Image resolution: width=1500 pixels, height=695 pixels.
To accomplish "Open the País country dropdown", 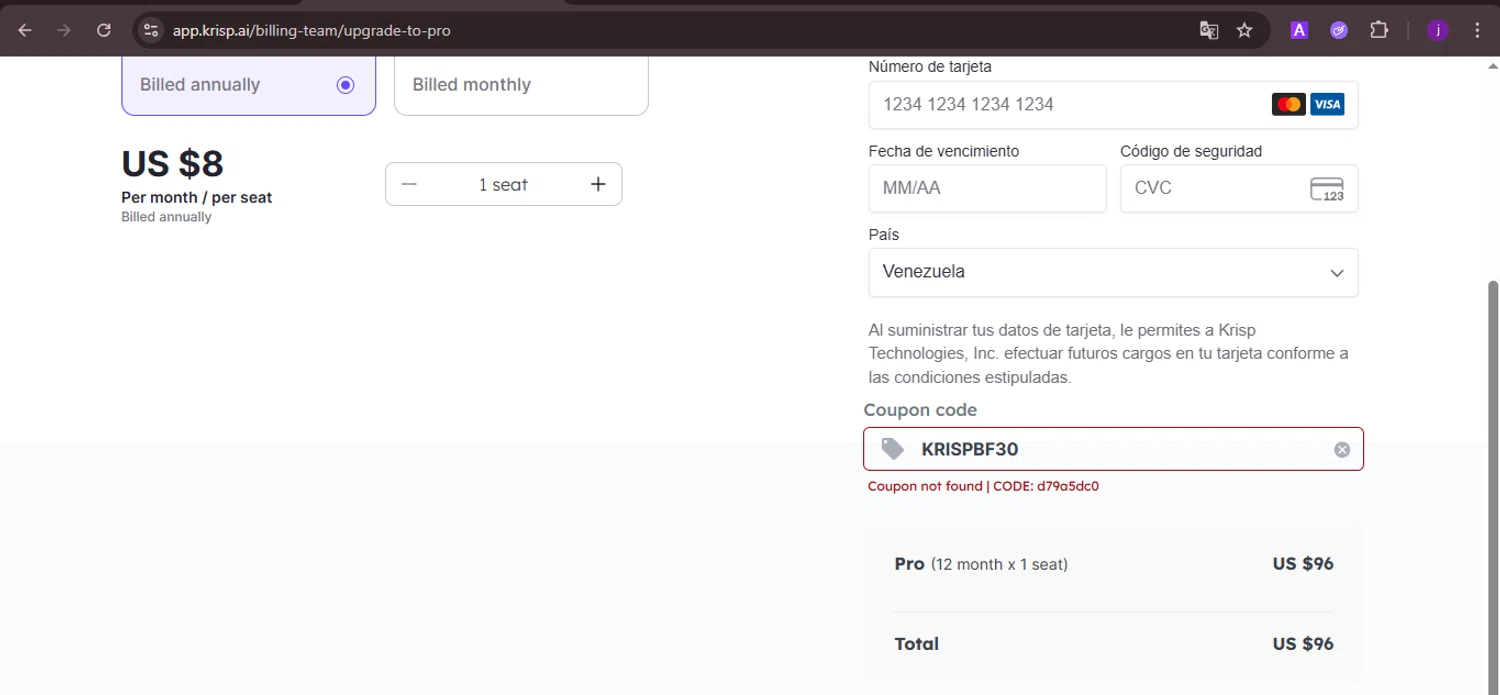I will tap(1113, 272).
